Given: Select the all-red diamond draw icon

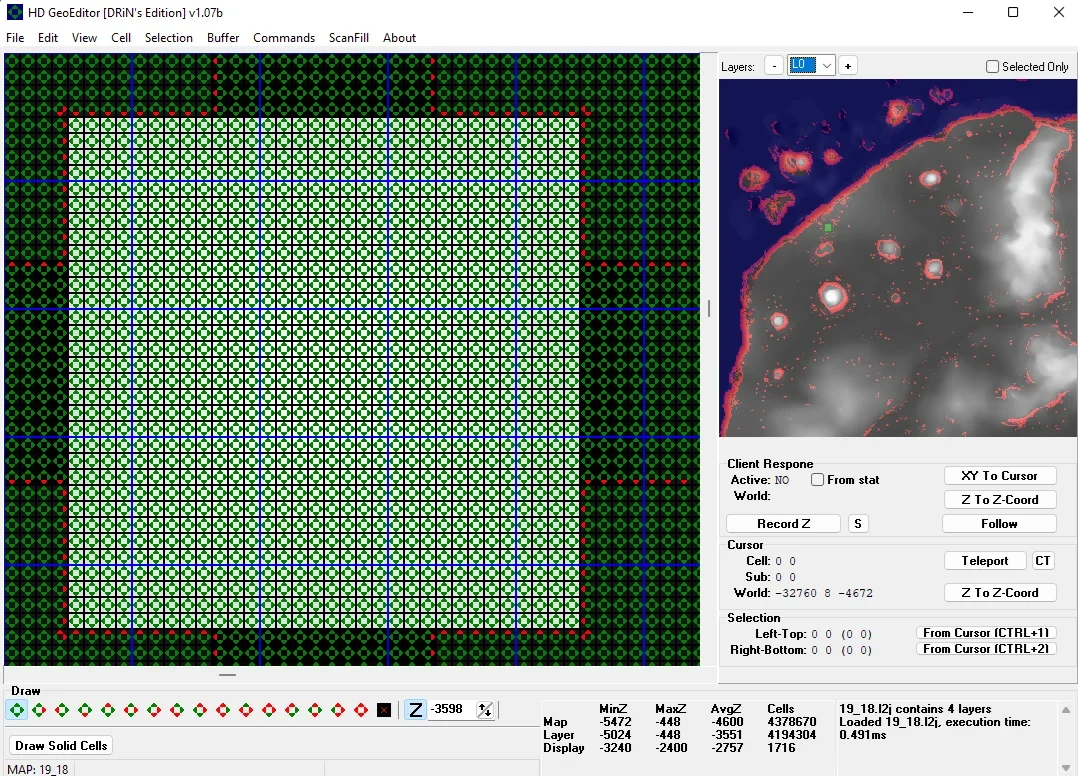Looking at the screenshot, I should click(361, 710).
